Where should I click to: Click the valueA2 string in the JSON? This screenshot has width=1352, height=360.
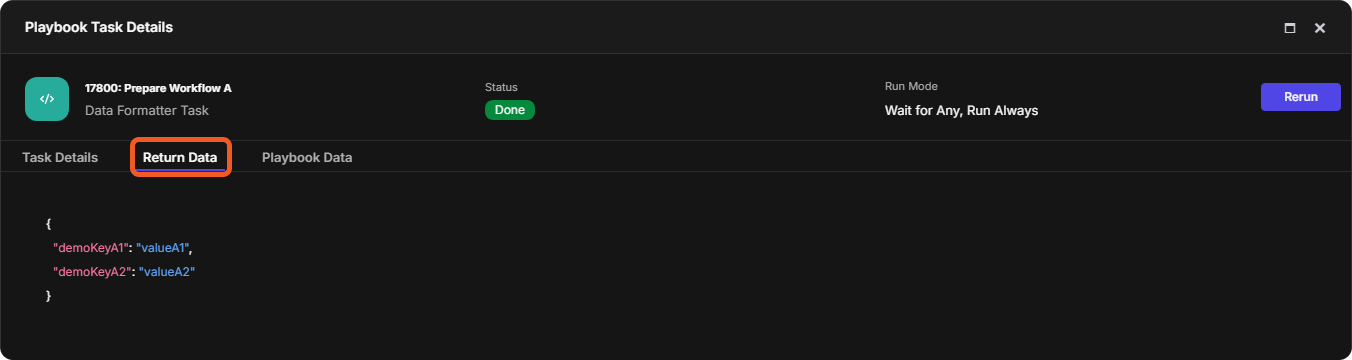(165, 271)
